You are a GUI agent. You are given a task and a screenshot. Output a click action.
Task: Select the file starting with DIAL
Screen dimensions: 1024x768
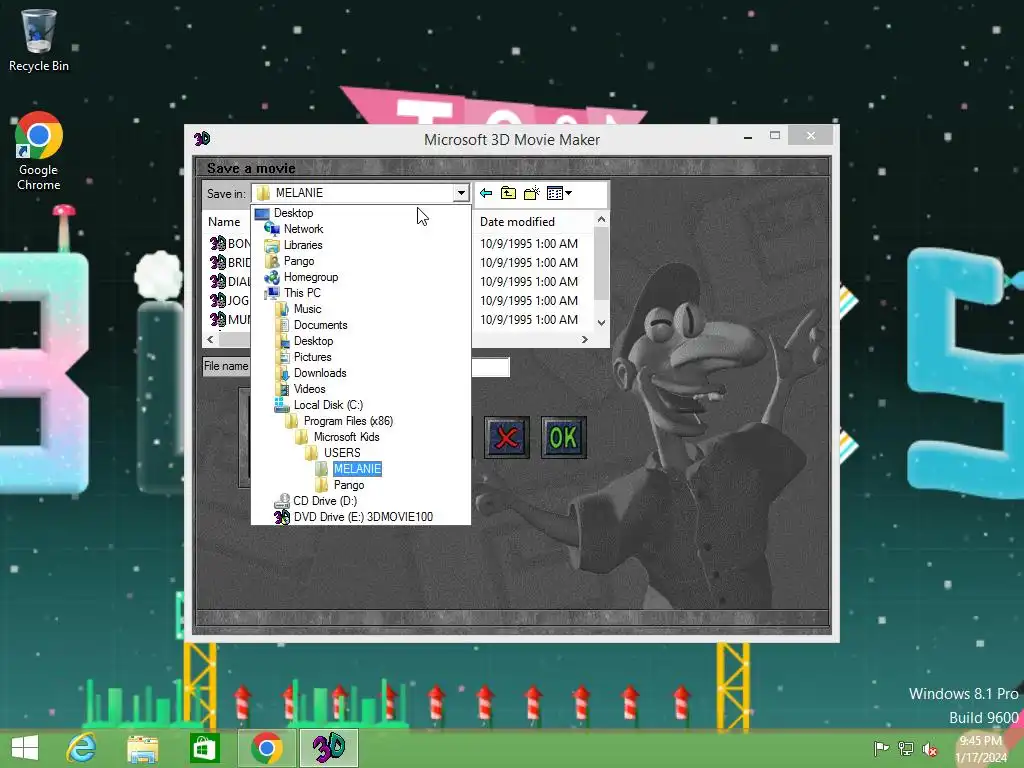click(231, 281)
